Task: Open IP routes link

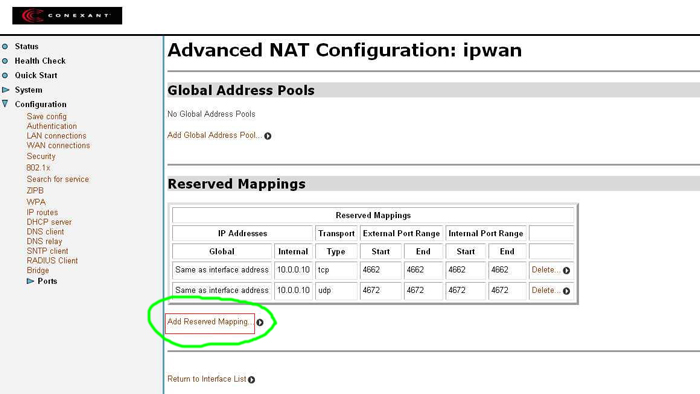Action: tap(42, 212)
